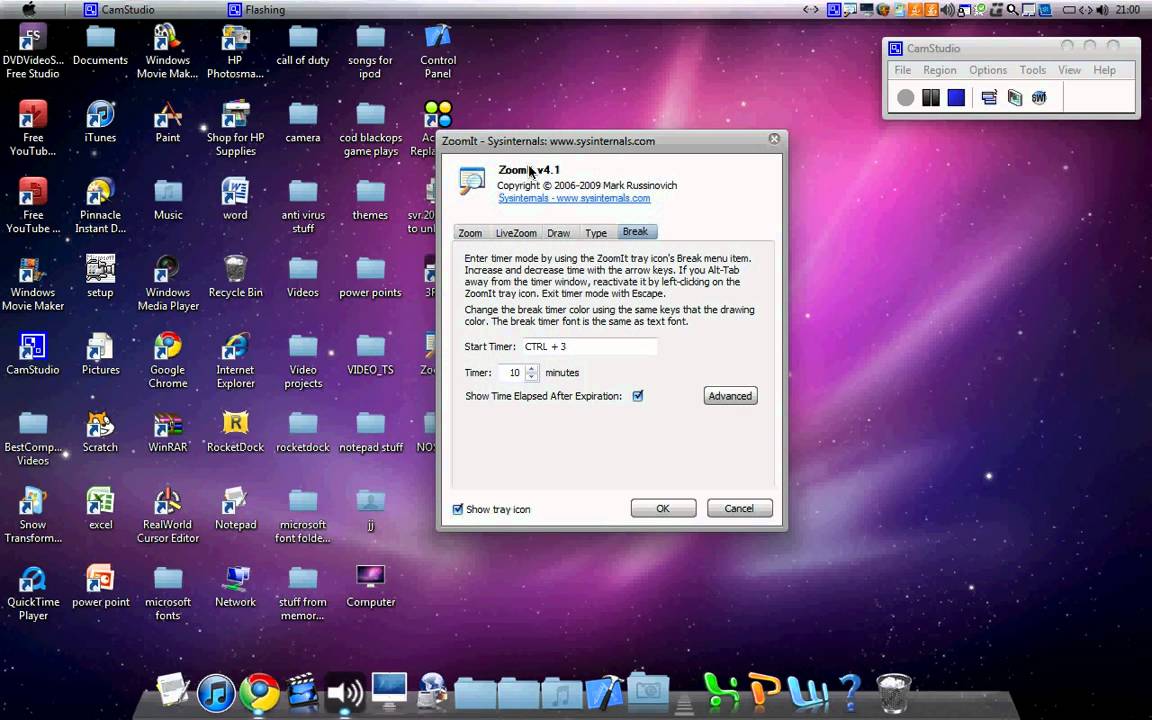Click the trash can in the dock

point(893,692)
